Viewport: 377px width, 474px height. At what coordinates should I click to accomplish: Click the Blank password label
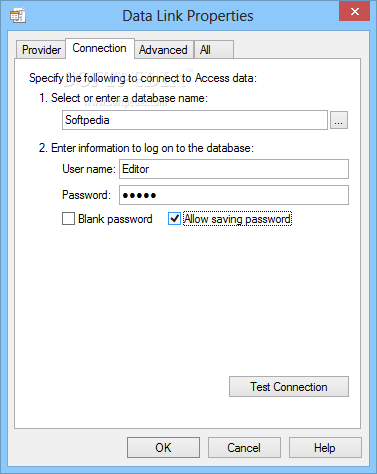[115, 219]
